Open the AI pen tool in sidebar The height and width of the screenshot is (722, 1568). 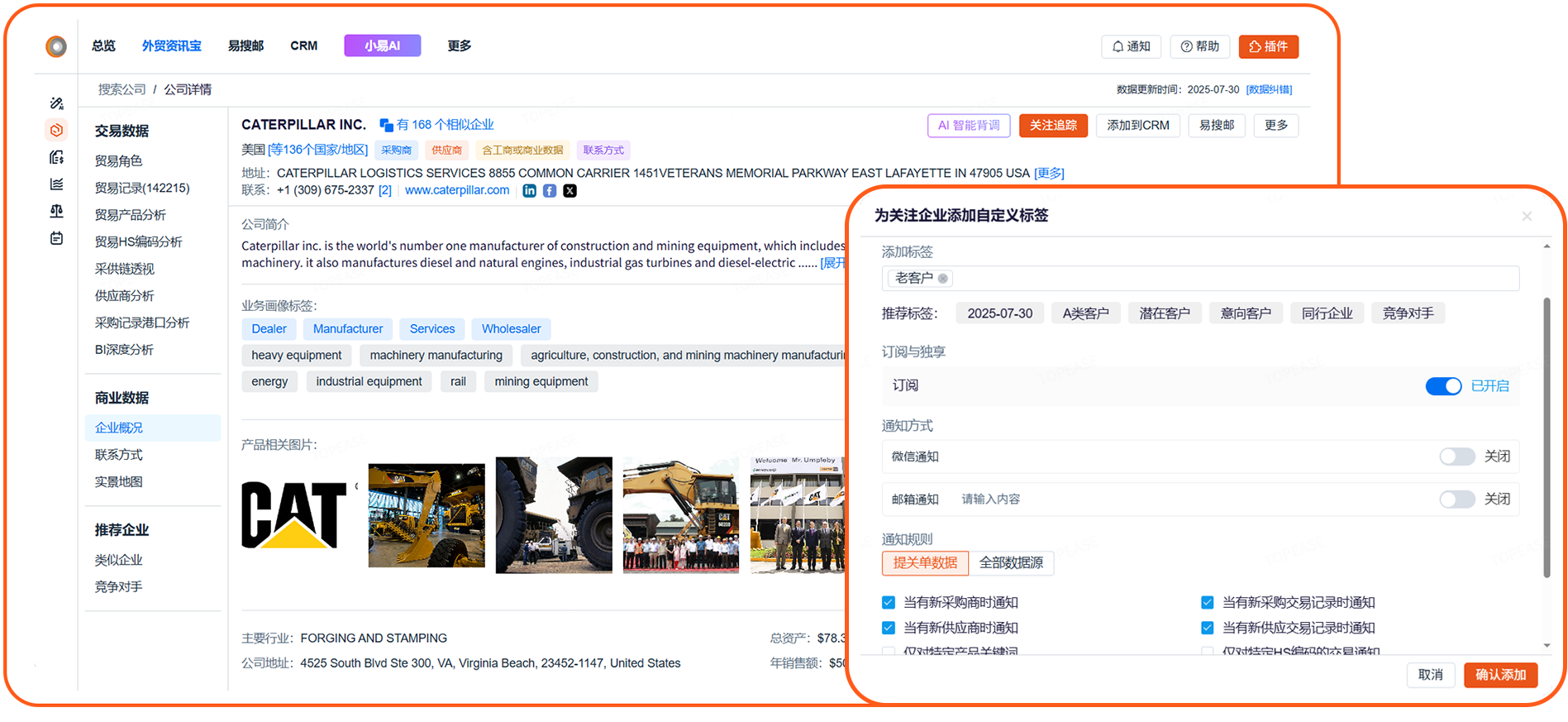pyautogui.click(x=56, y=103)
